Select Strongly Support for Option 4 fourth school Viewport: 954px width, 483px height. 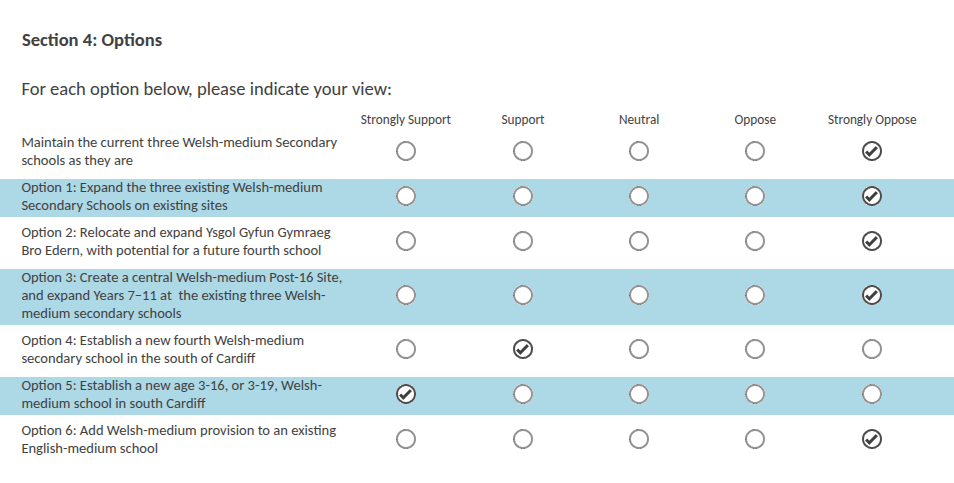[406, 349]
